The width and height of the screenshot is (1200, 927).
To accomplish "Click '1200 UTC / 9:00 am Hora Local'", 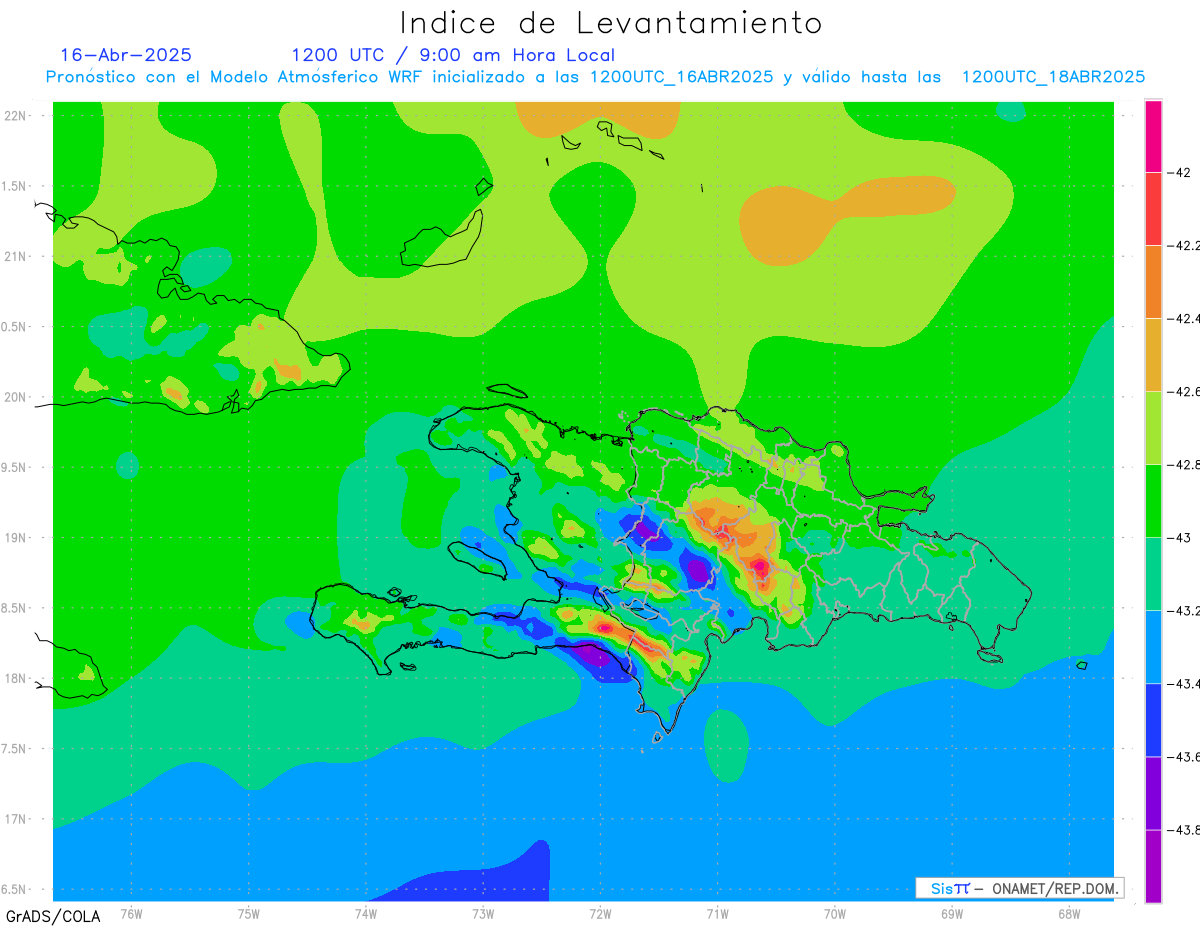I will point(453,55).
